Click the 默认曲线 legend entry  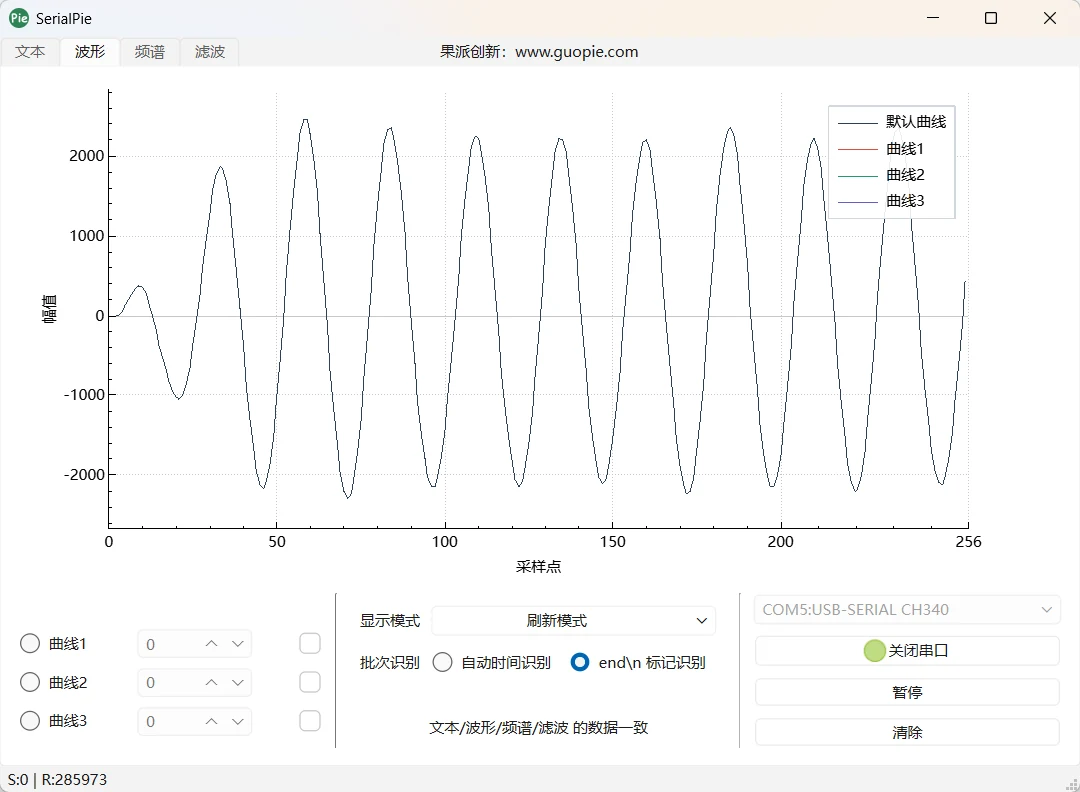point(892,122)
